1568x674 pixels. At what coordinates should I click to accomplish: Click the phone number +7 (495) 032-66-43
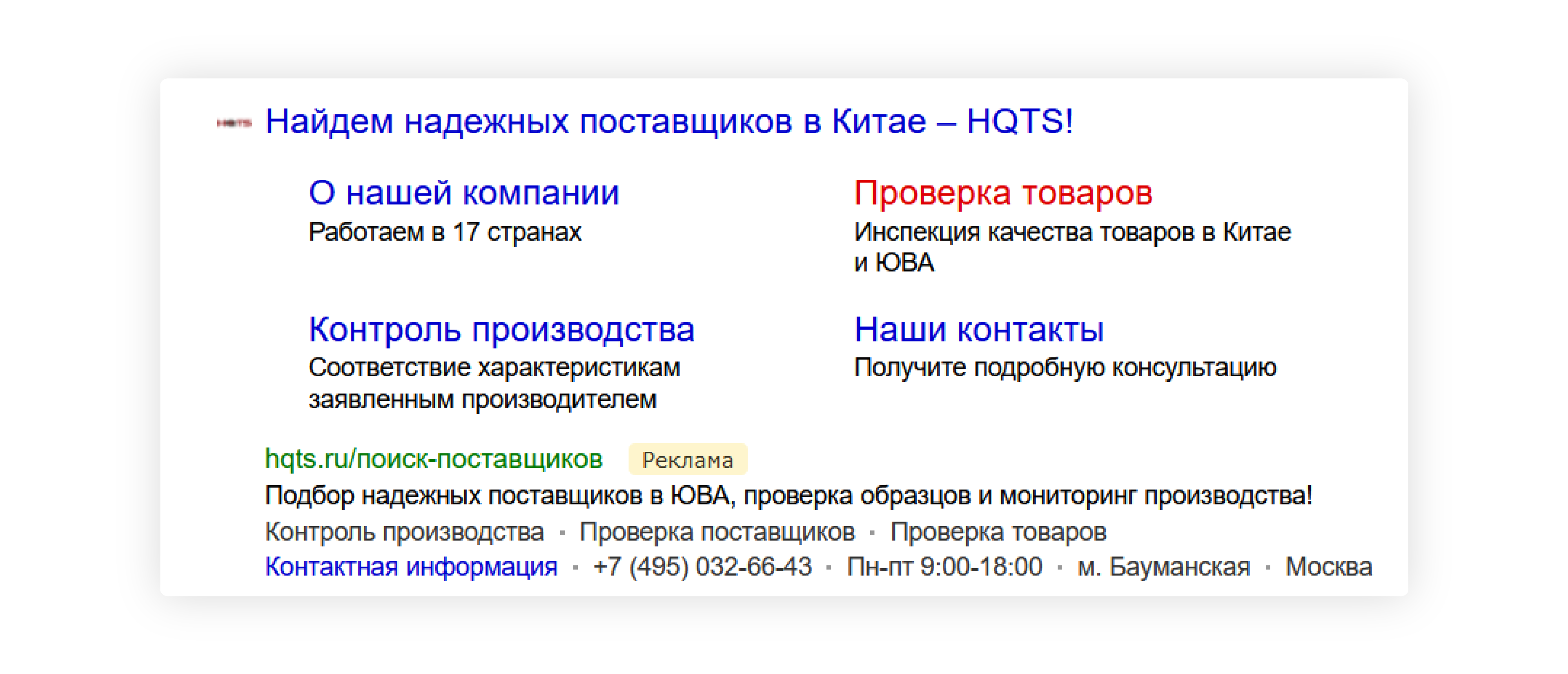tap(702, 566)
